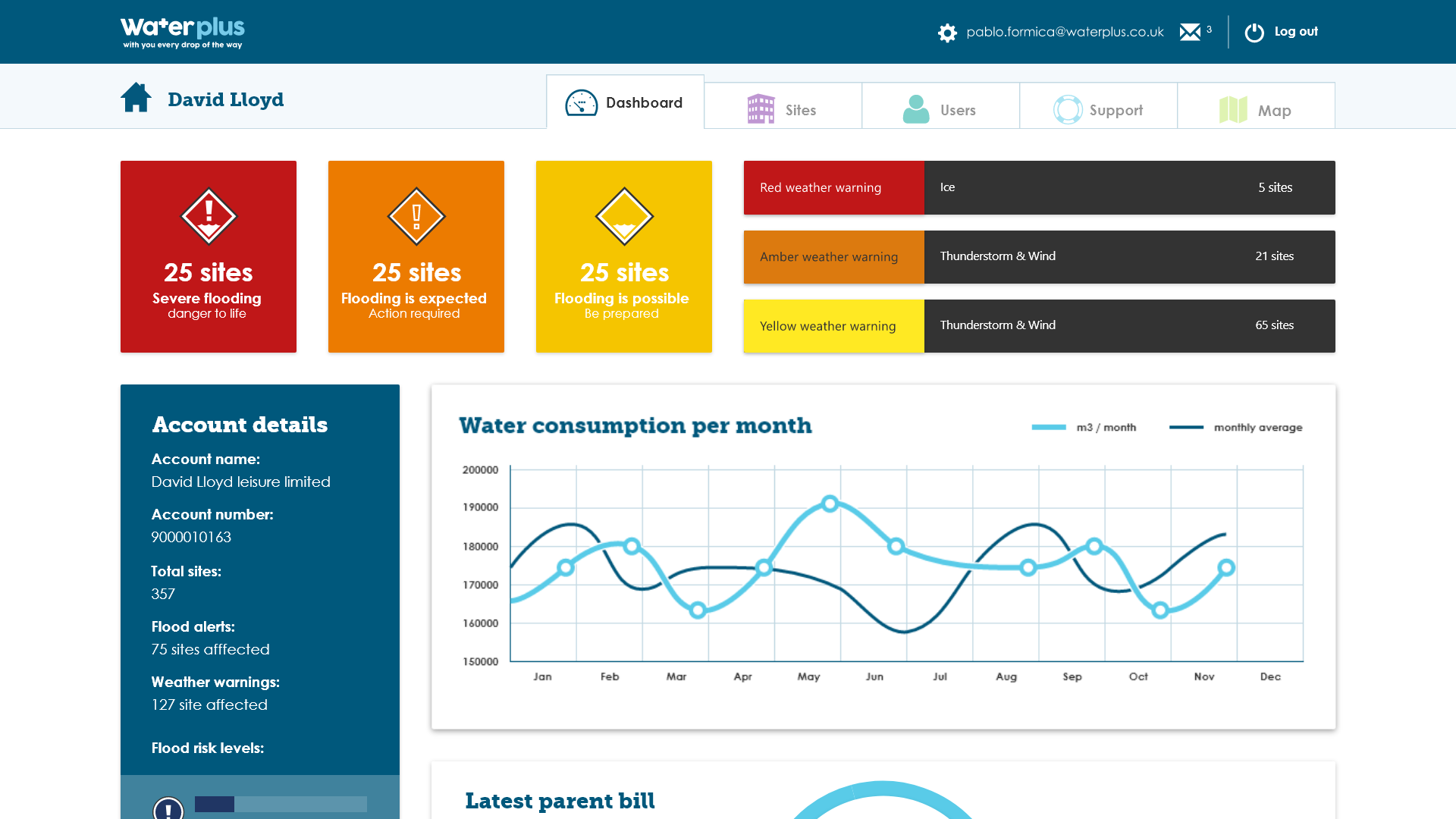This screenshot has height=819, width=1456.
Task: Click the 'David Lloyd' page title
Action: tap(226, 99)
